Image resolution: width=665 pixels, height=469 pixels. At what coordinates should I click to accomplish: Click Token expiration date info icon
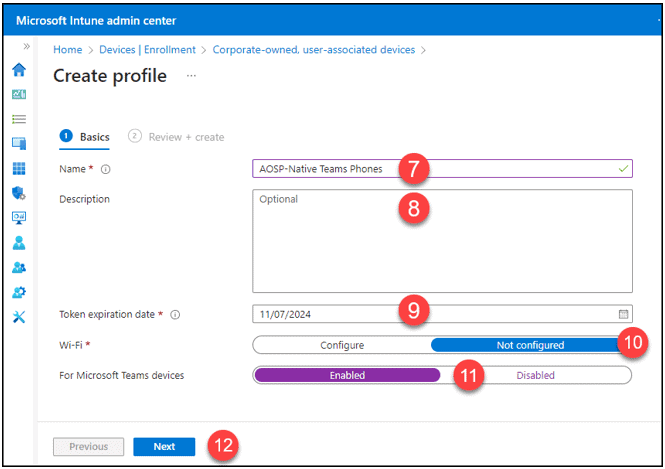(x=175, y=315)
